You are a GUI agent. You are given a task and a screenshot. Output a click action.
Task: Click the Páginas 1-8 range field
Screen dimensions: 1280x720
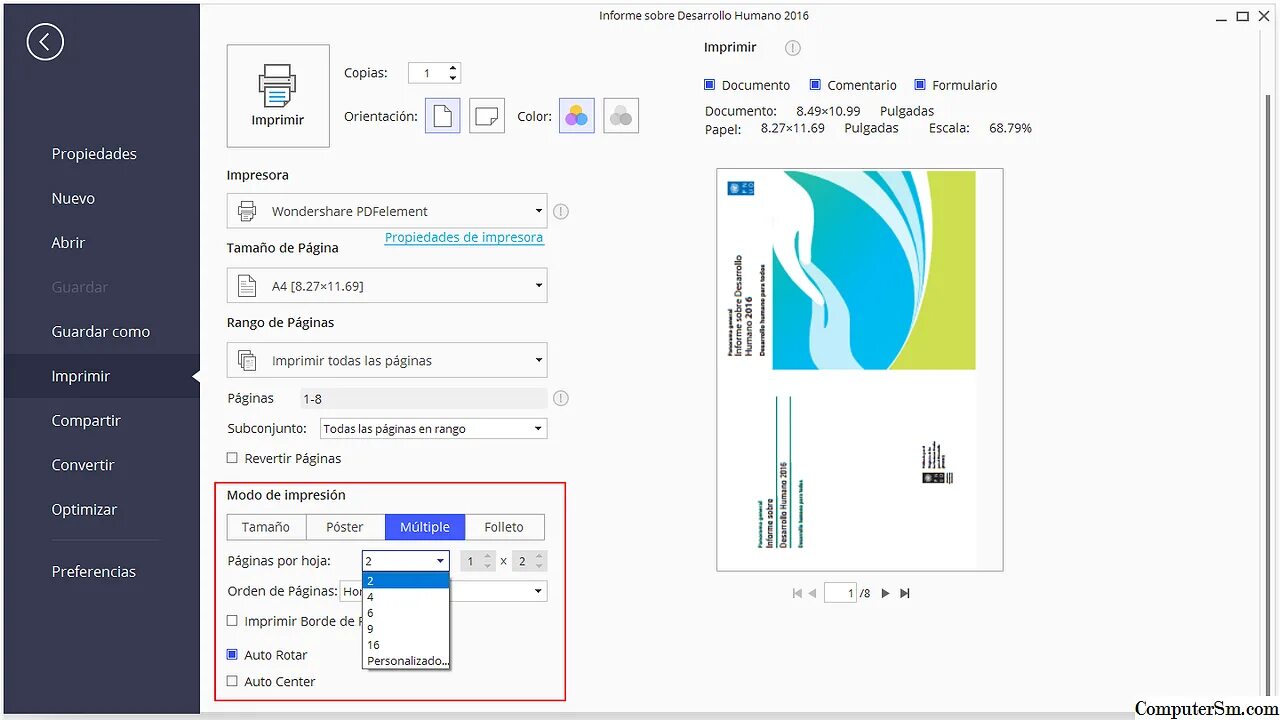423,398
